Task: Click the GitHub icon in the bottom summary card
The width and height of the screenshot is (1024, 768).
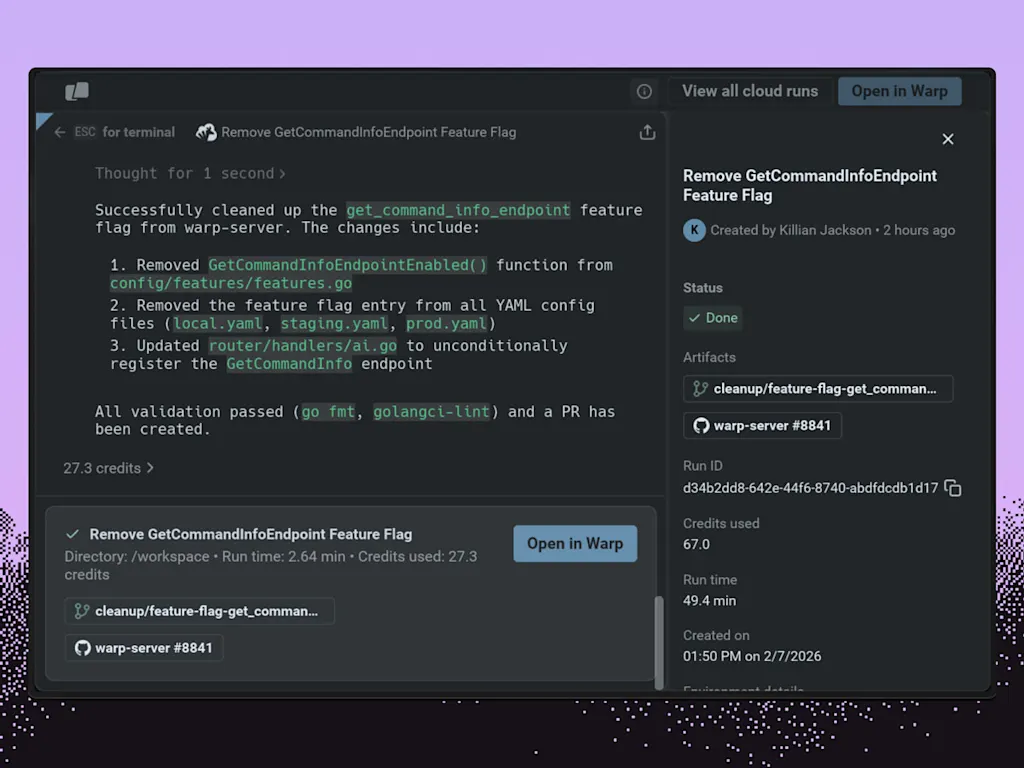Action: [x=83, y=647]
